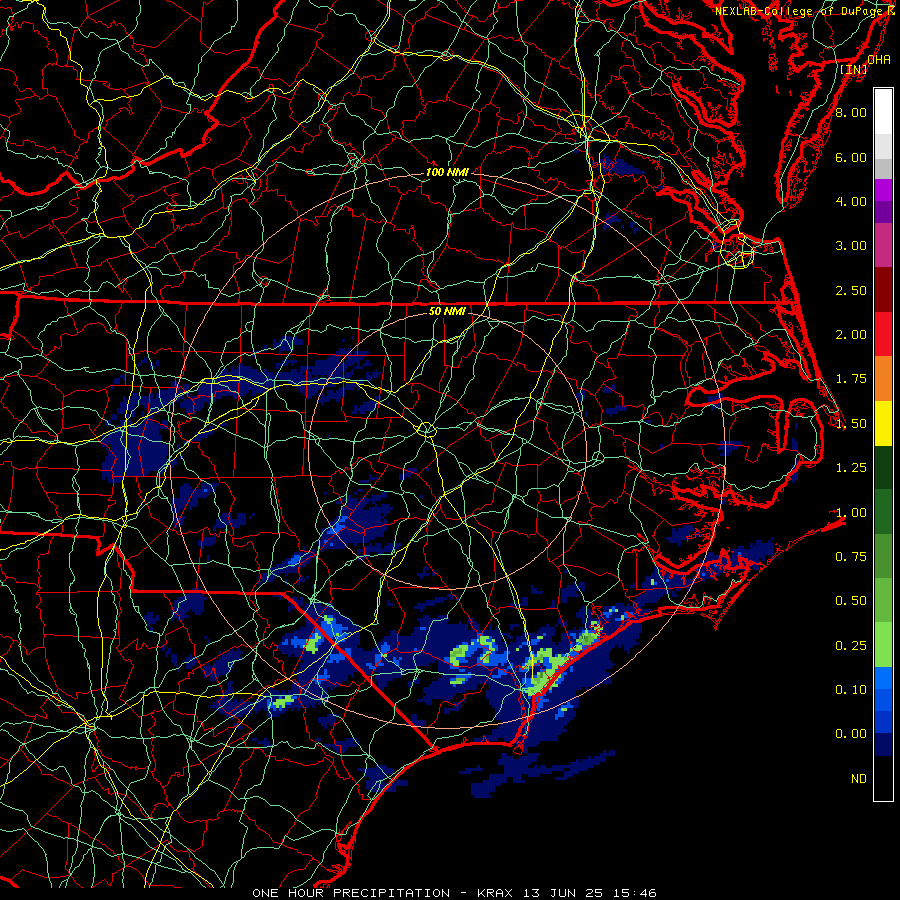Click the 50 NMI range ring label
The height and width of the screenshot is (900, 900).
point(447,311)
